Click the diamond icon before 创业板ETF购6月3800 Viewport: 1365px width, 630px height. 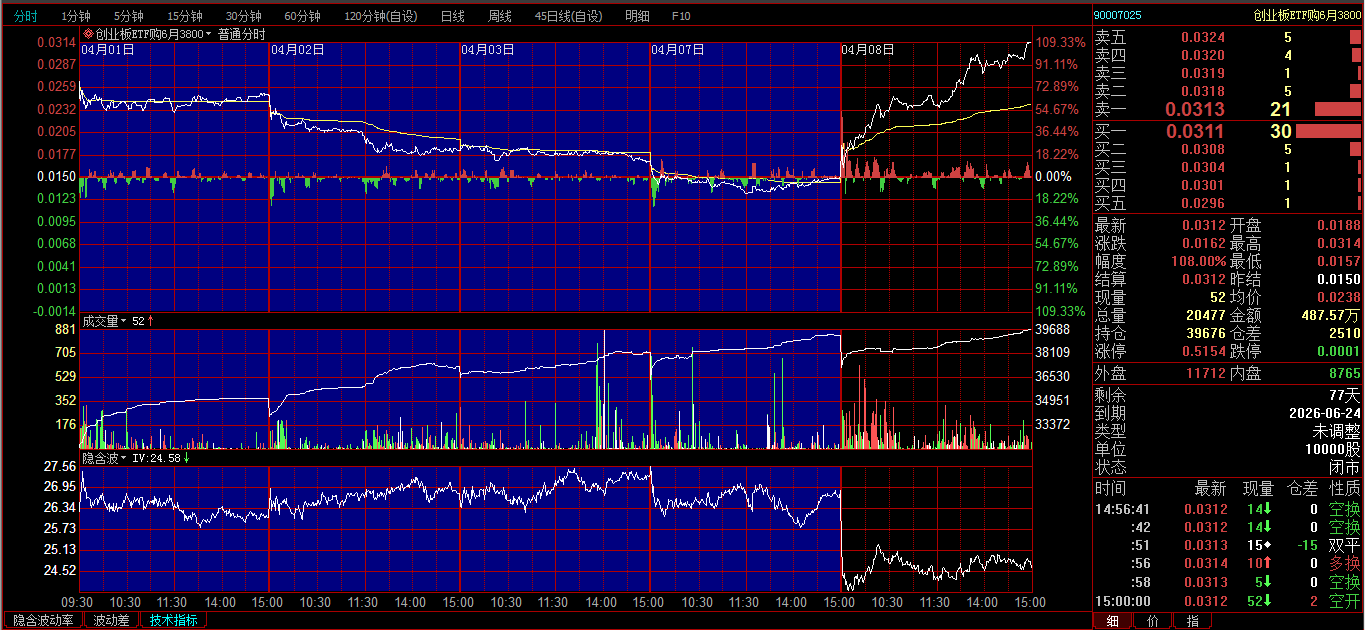coord(88,34)
